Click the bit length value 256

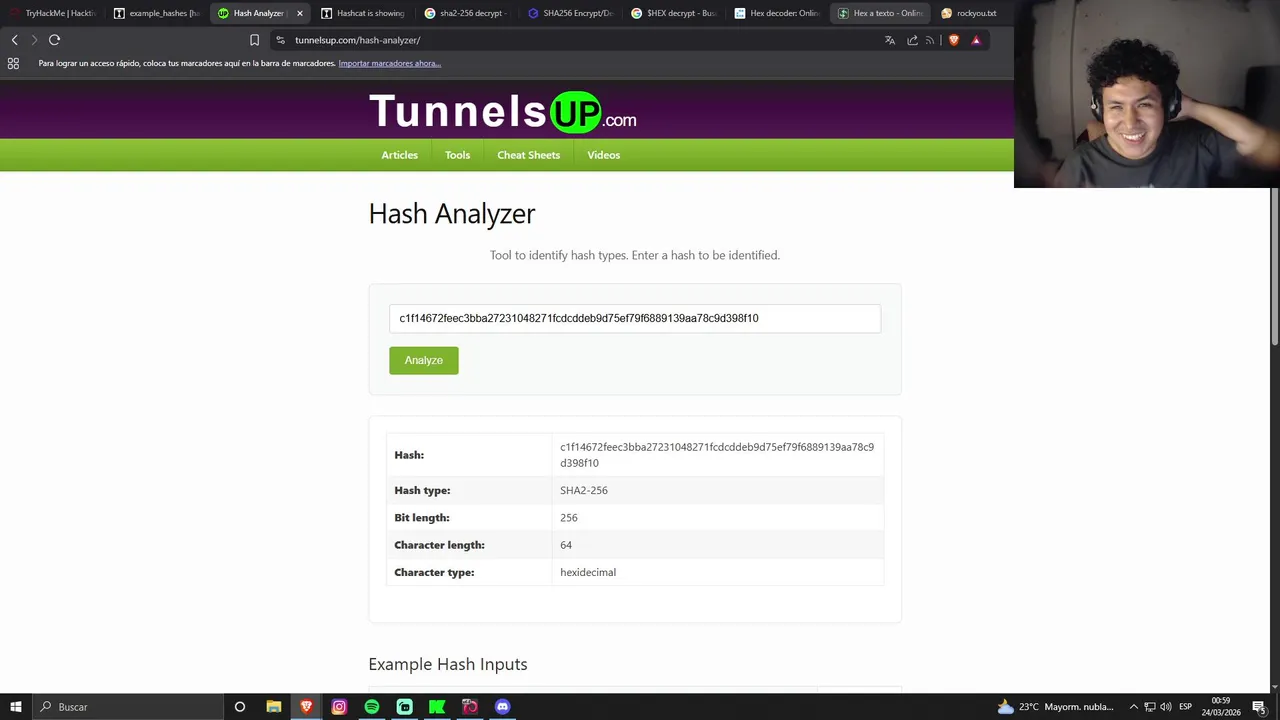569,518
